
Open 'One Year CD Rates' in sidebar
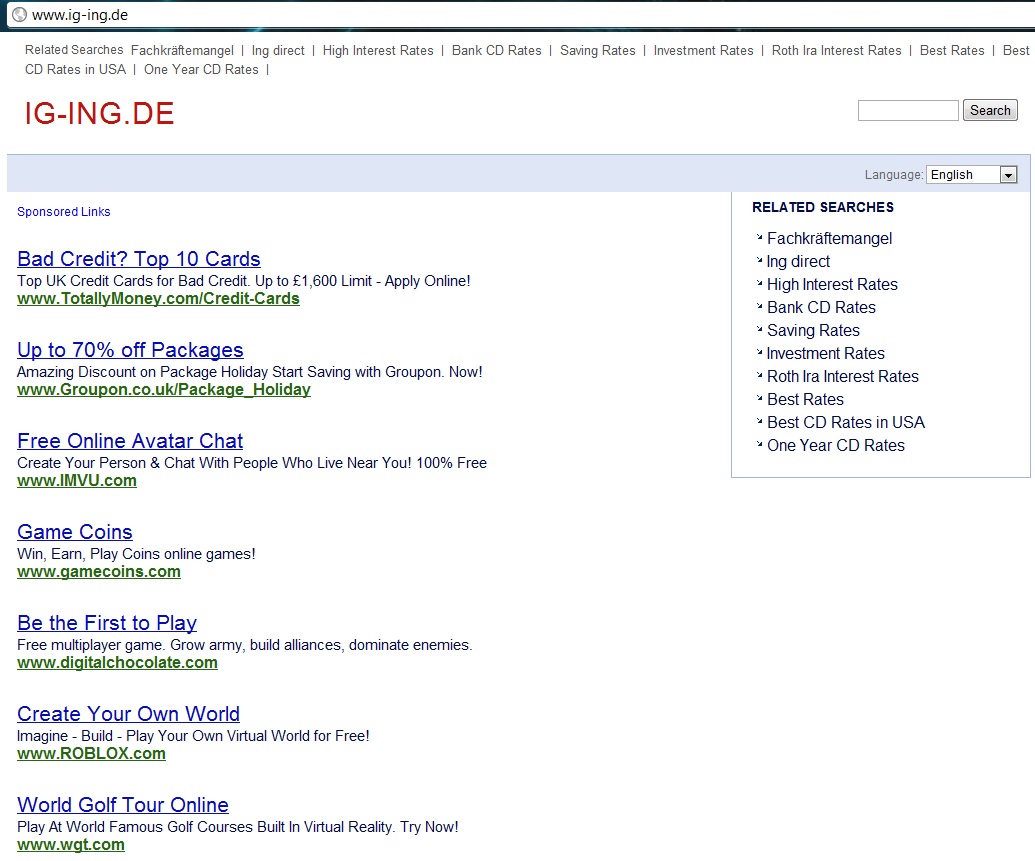[836, 446]
